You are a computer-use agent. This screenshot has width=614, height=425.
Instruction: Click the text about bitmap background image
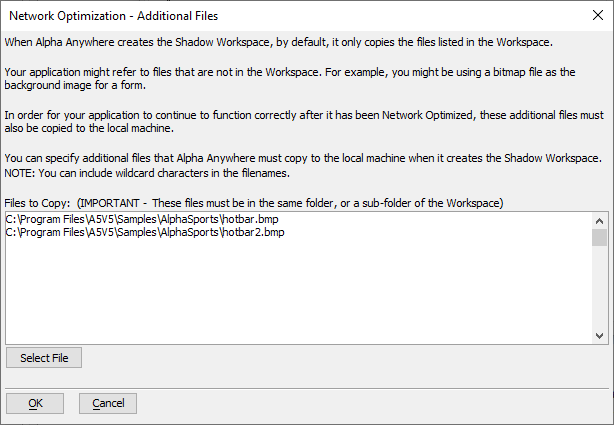pos(290,78)
